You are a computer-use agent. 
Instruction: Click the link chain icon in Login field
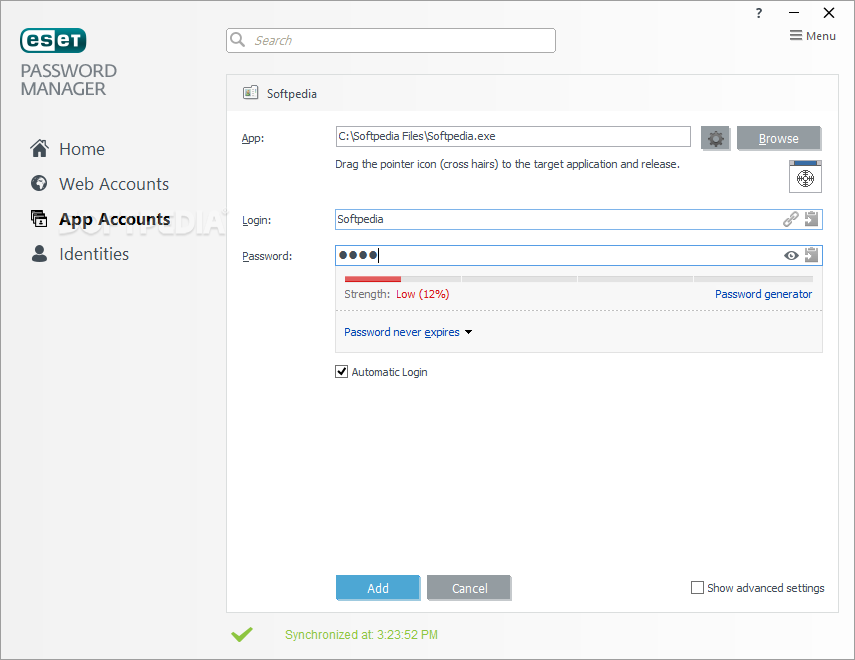(791, 219)
